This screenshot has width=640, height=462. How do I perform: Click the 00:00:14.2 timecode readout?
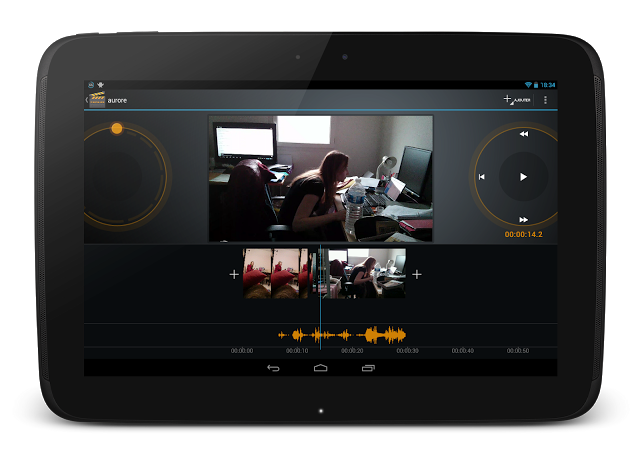[523, 234]
